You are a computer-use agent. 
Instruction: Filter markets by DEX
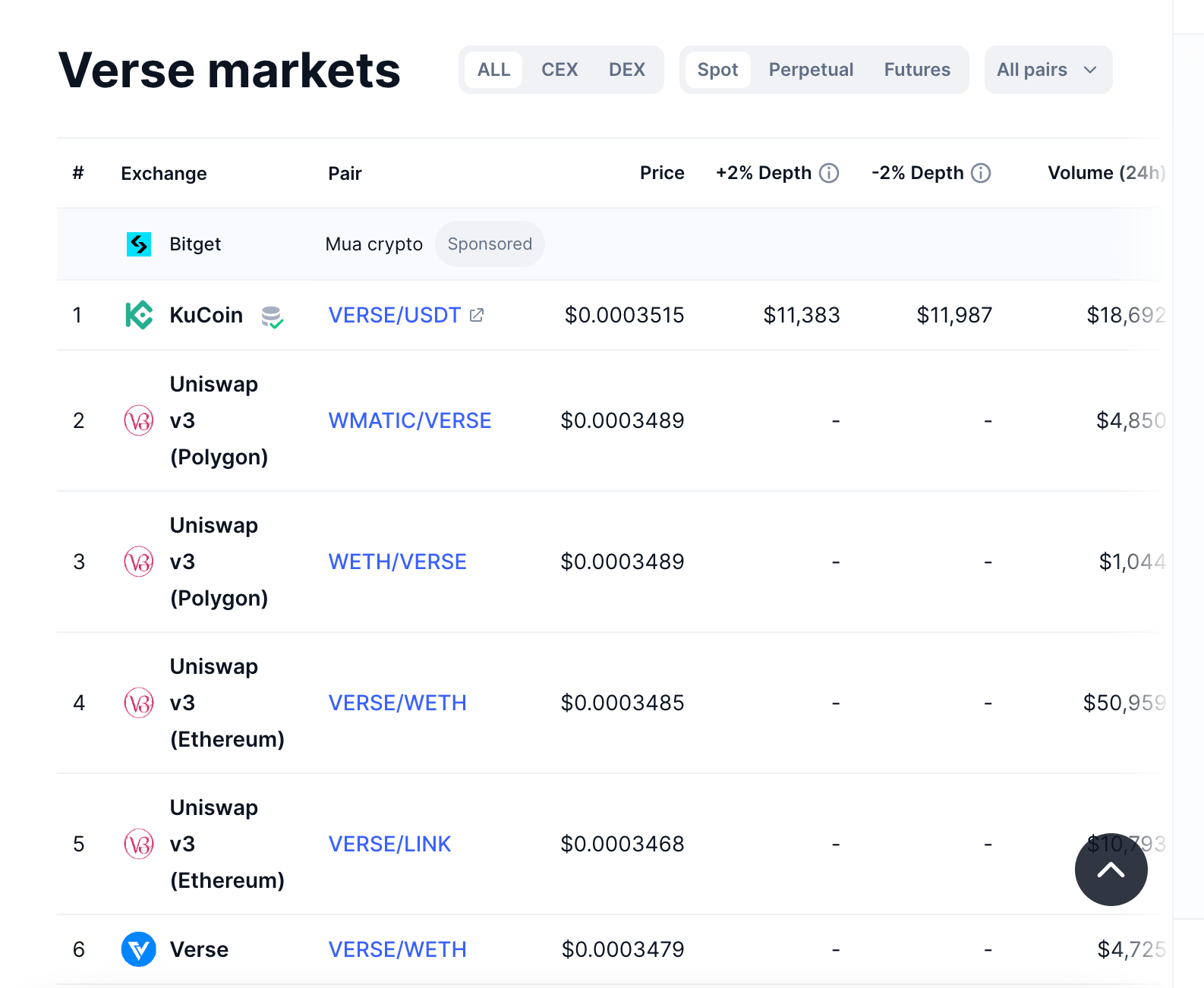click(626, 70)
